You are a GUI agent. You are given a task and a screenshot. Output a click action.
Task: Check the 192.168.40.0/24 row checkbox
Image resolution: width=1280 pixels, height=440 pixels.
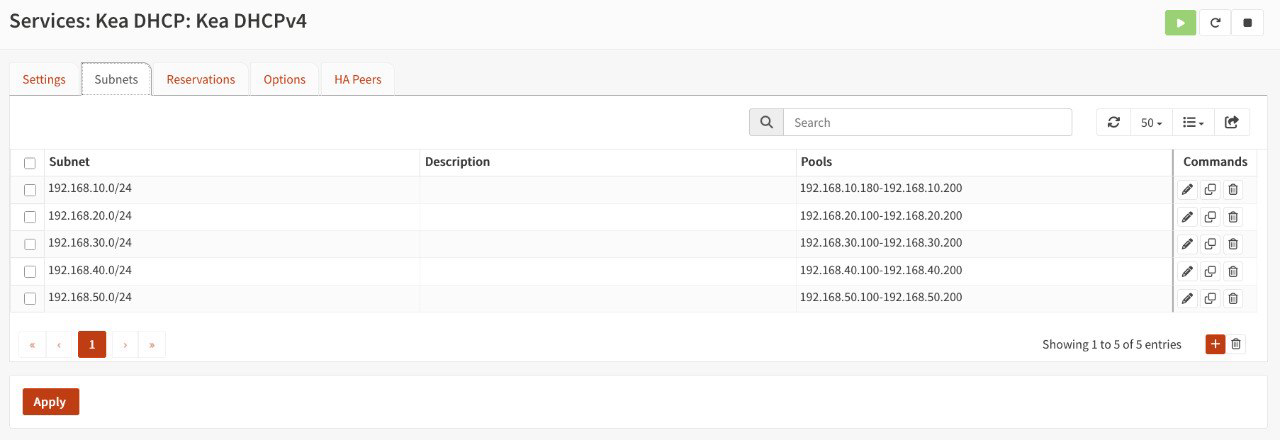(30, 271)
